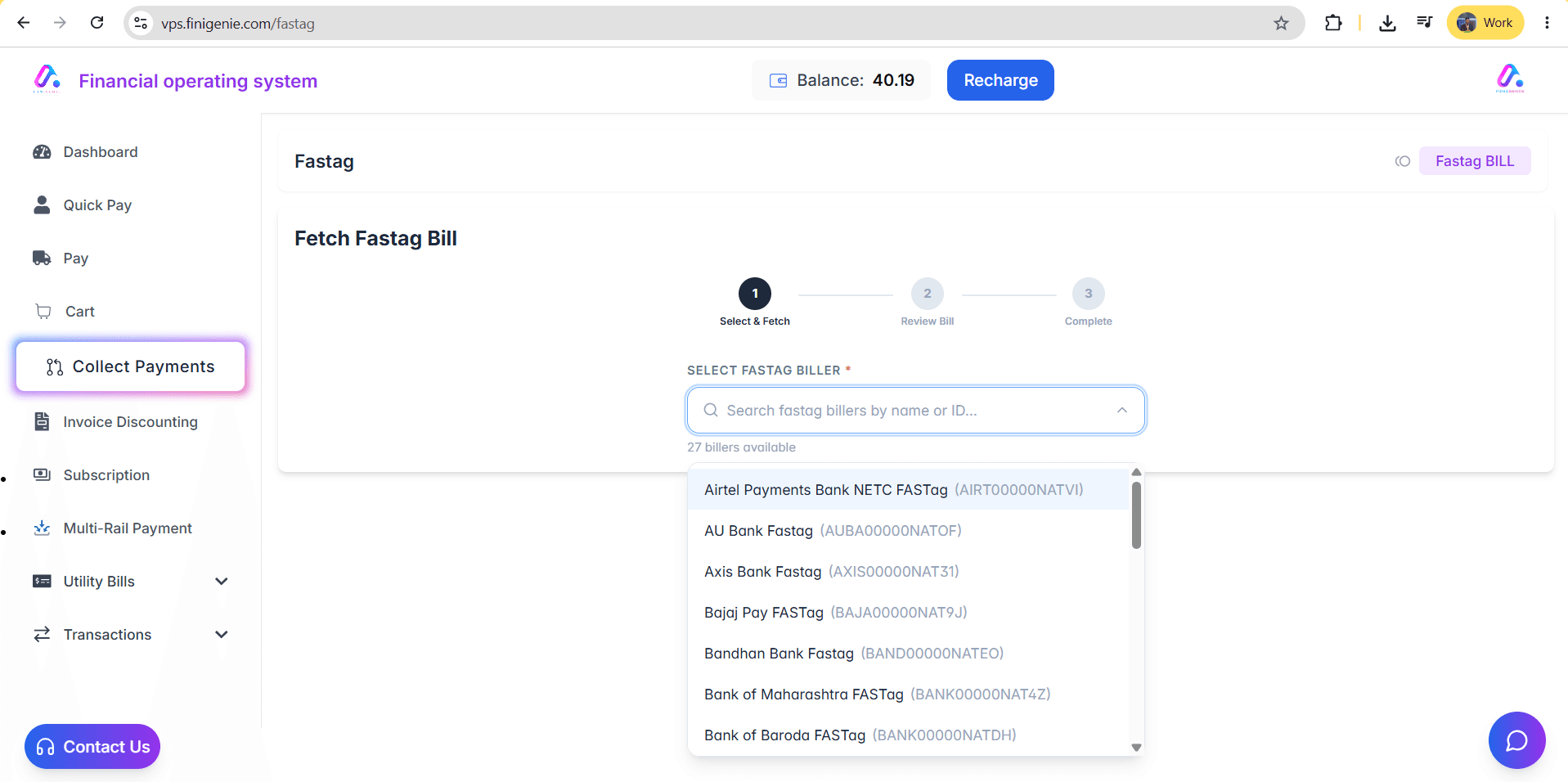The image size is (1568, 782).
Task: Click the Collect Payments branch icon
Action: pos(55,367)
